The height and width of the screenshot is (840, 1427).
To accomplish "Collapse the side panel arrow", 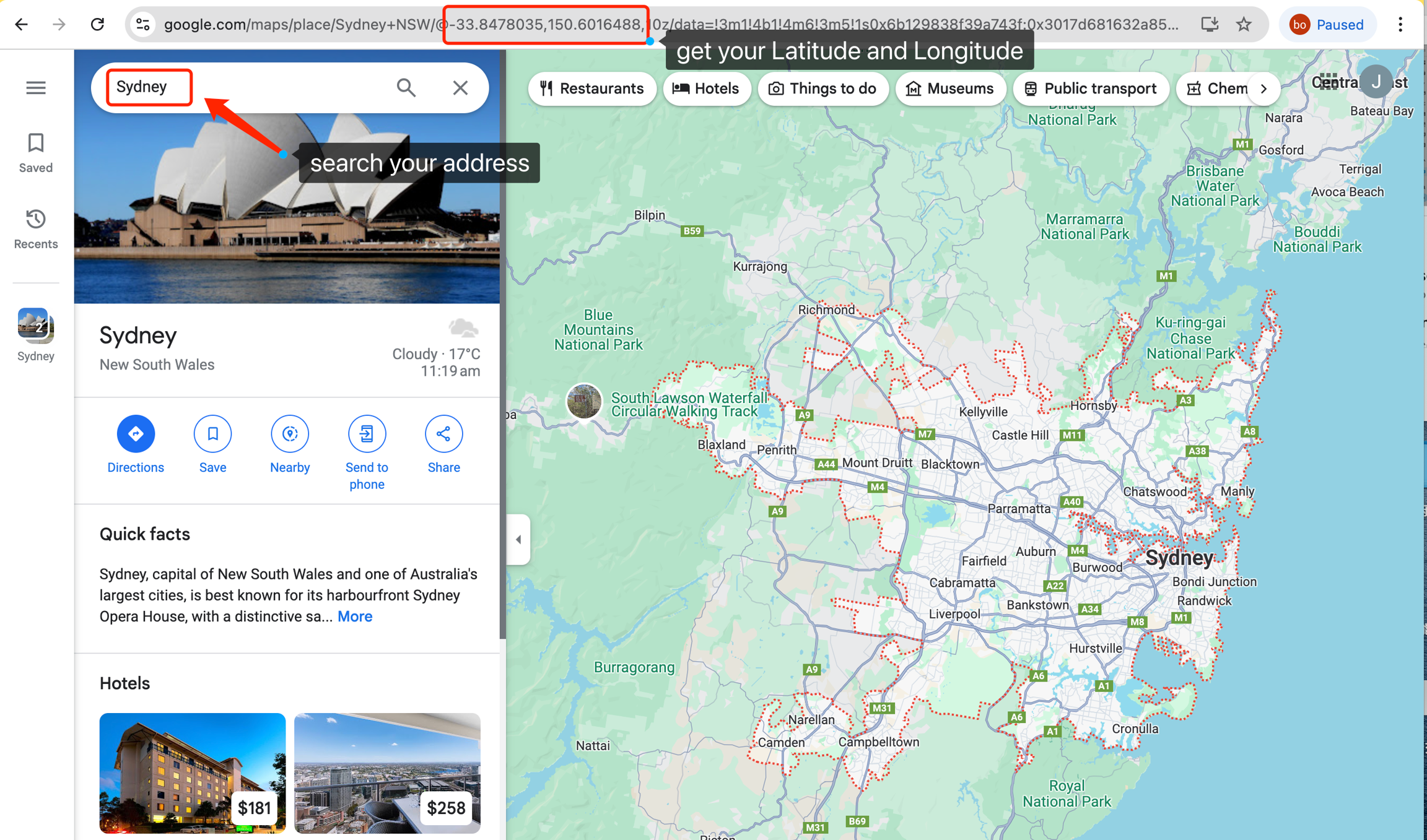I will pos(518,540).
